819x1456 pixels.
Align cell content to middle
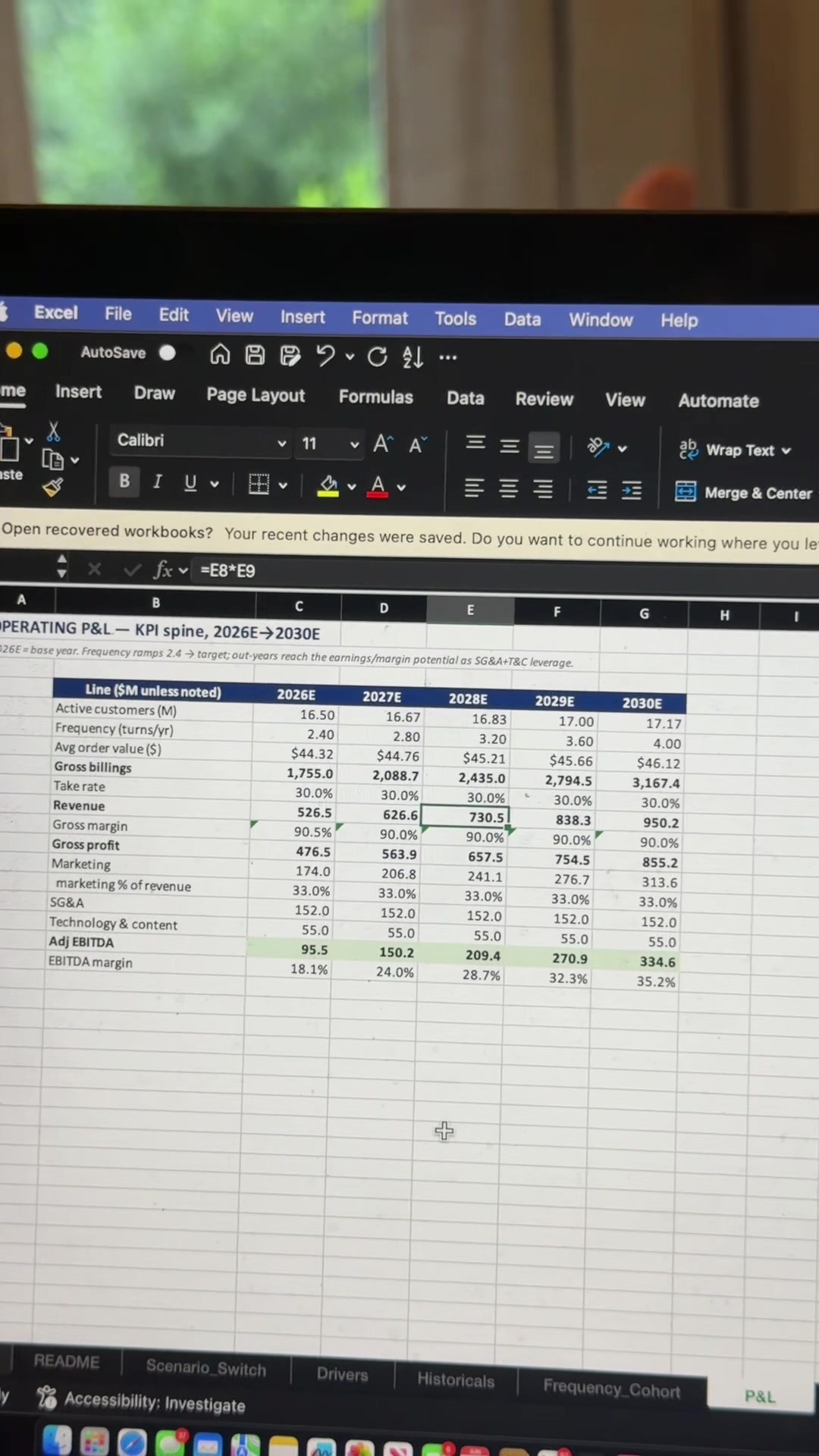[510, 446]
